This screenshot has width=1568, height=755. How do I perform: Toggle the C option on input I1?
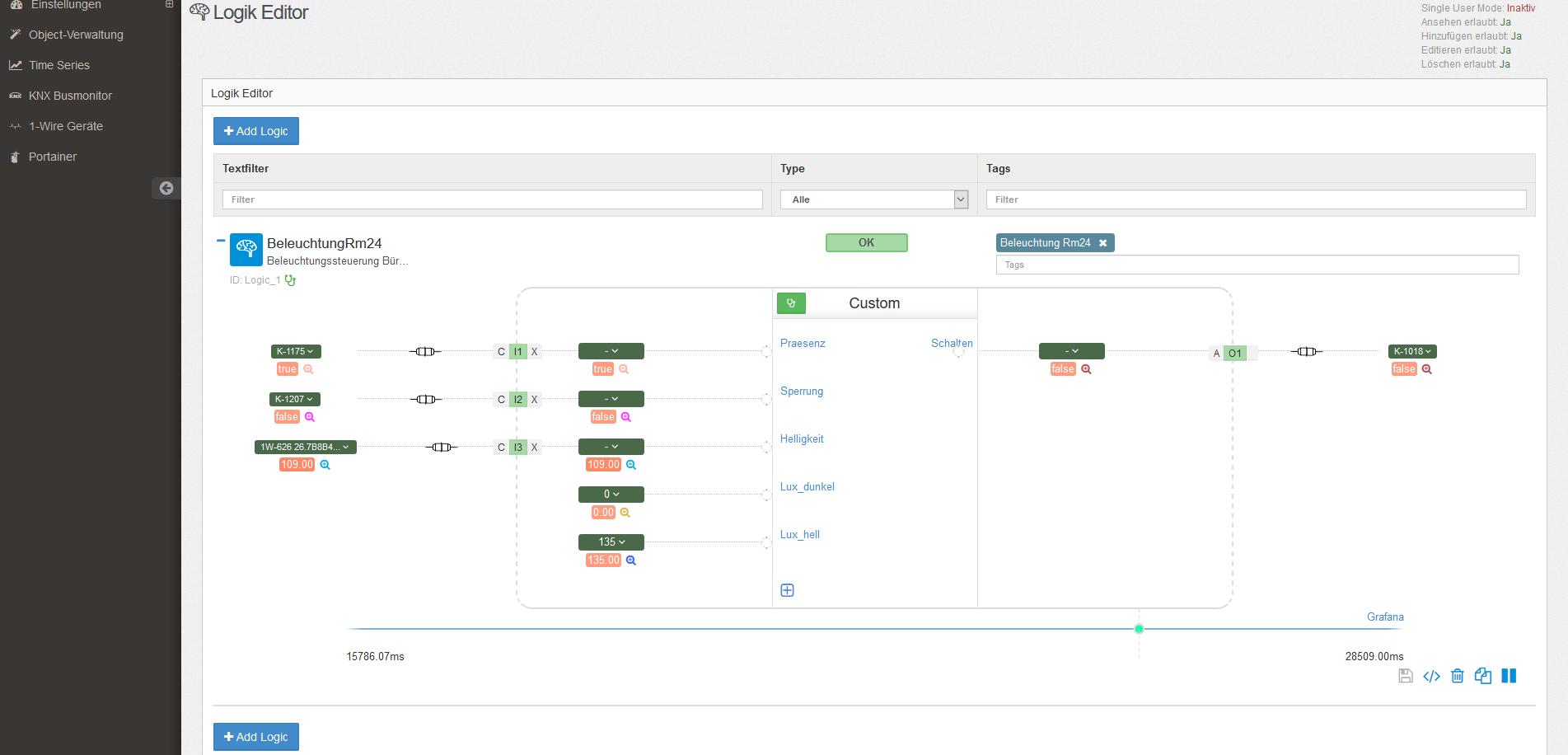pyautogui.click(x=501, y=352)
